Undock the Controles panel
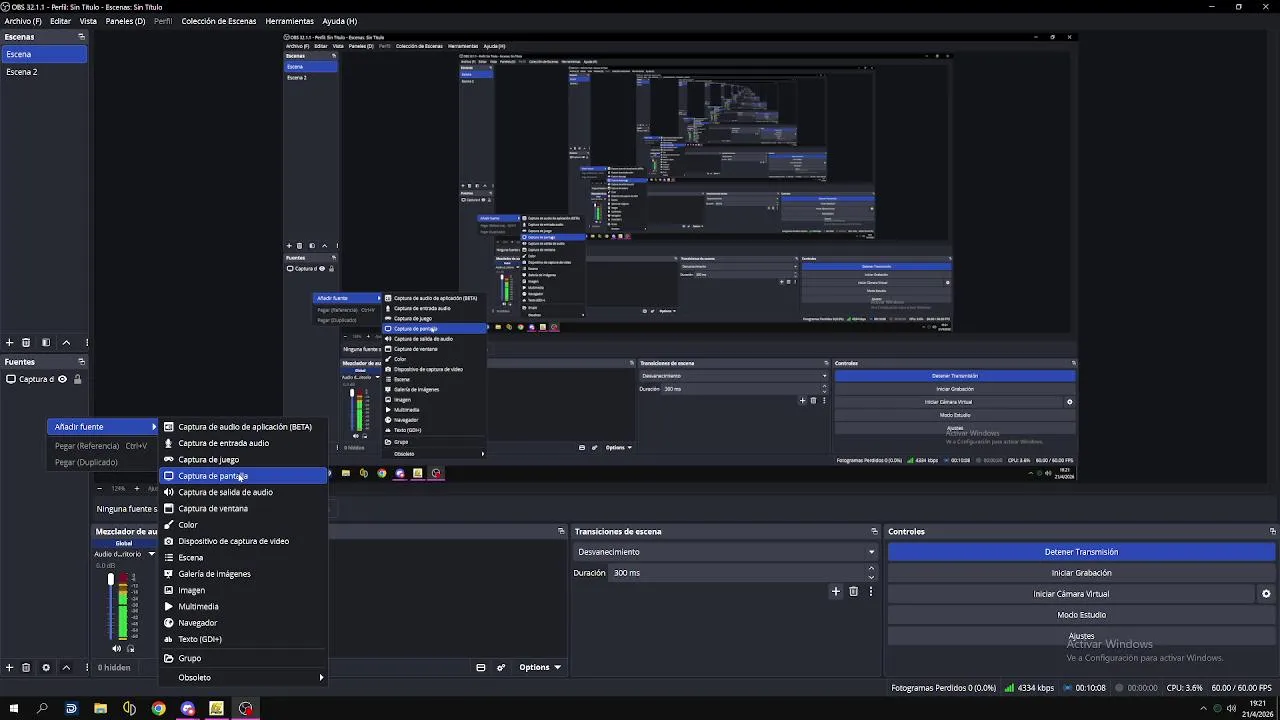 pos(1272,532)
